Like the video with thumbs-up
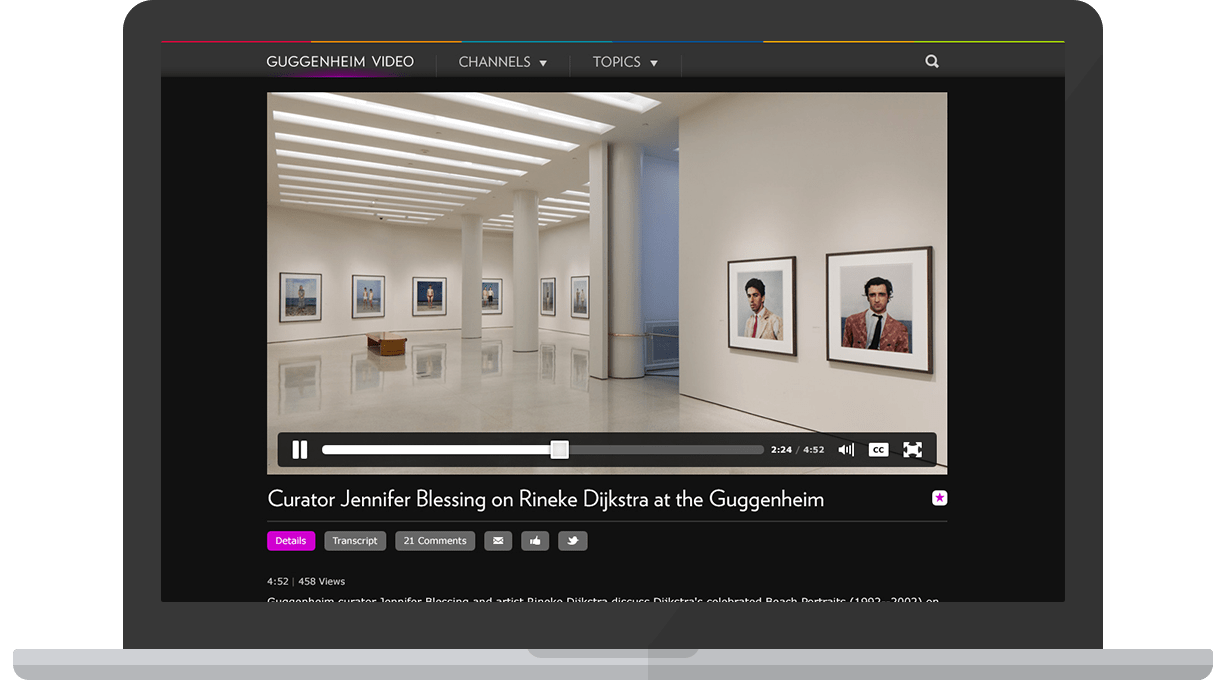This screenshot has width=1227, height=680. pos(535,541)
